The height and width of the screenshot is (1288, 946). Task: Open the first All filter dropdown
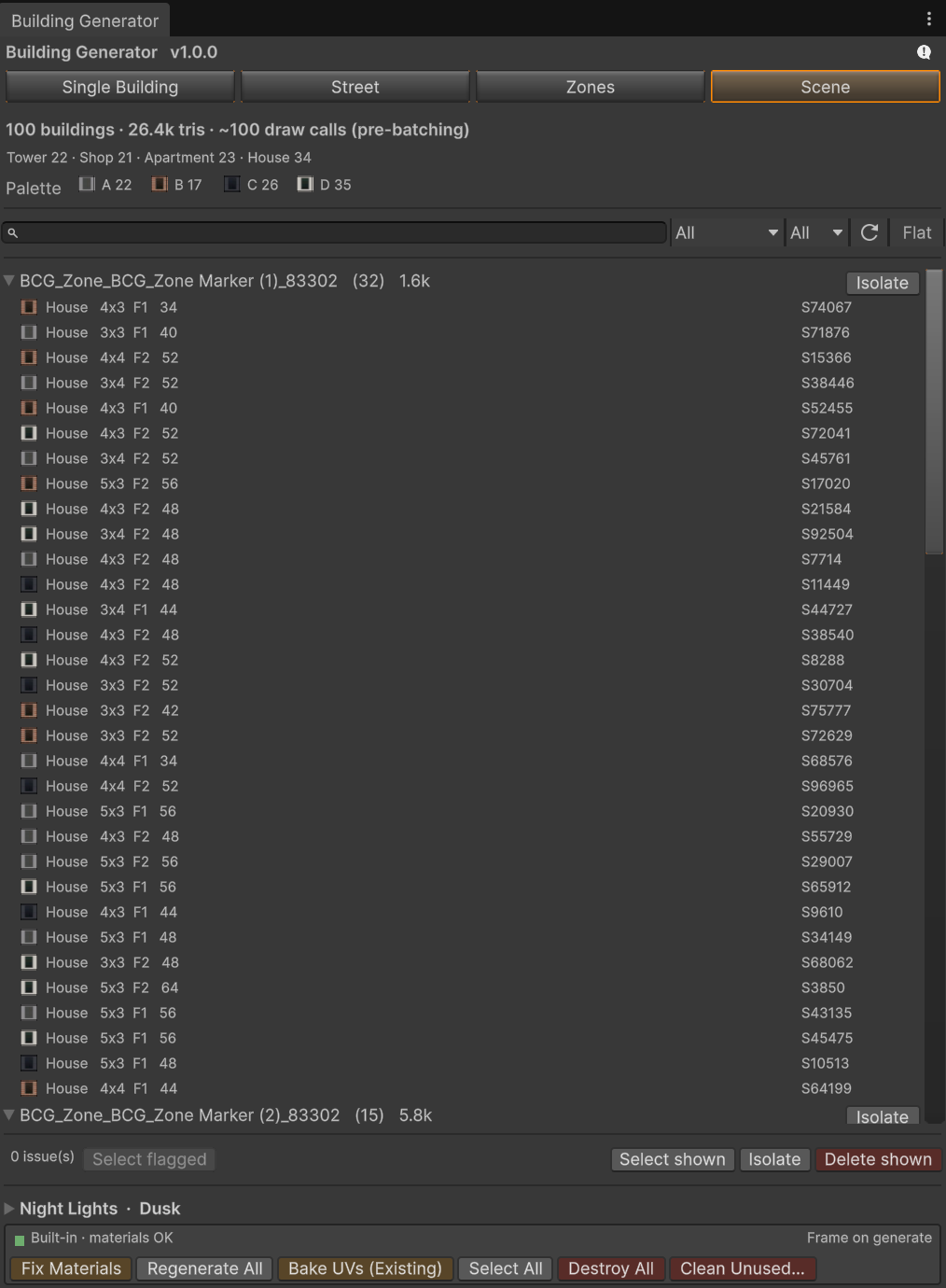tap(727, 232)
